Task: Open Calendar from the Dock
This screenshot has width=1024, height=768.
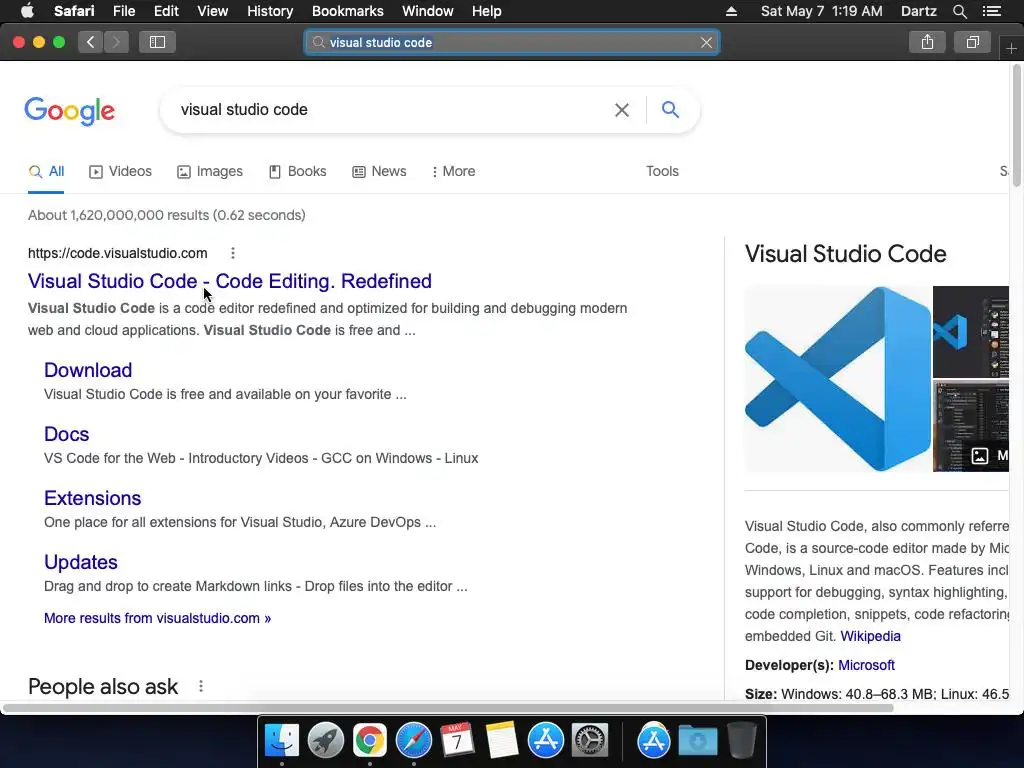Action: [457, 741]
